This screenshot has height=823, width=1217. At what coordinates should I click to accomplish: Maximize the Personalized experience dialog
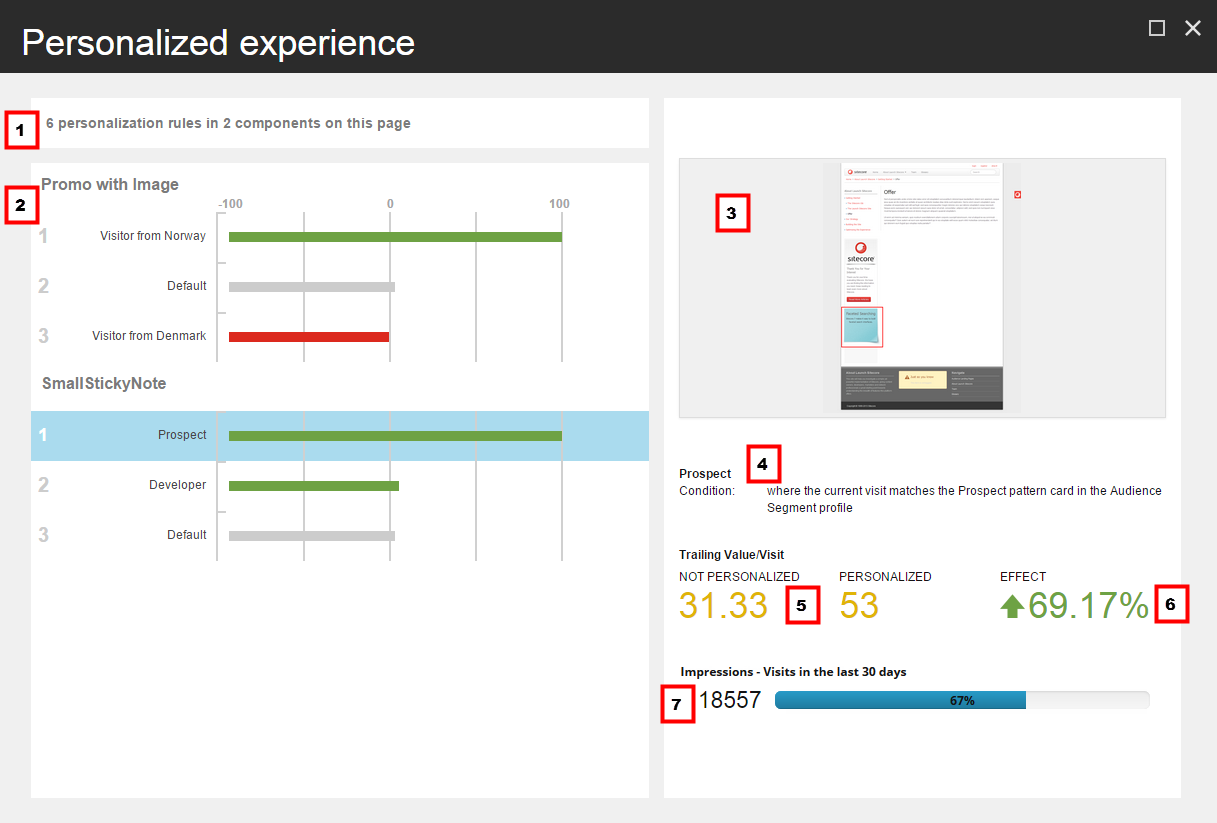coord(1157,28)
